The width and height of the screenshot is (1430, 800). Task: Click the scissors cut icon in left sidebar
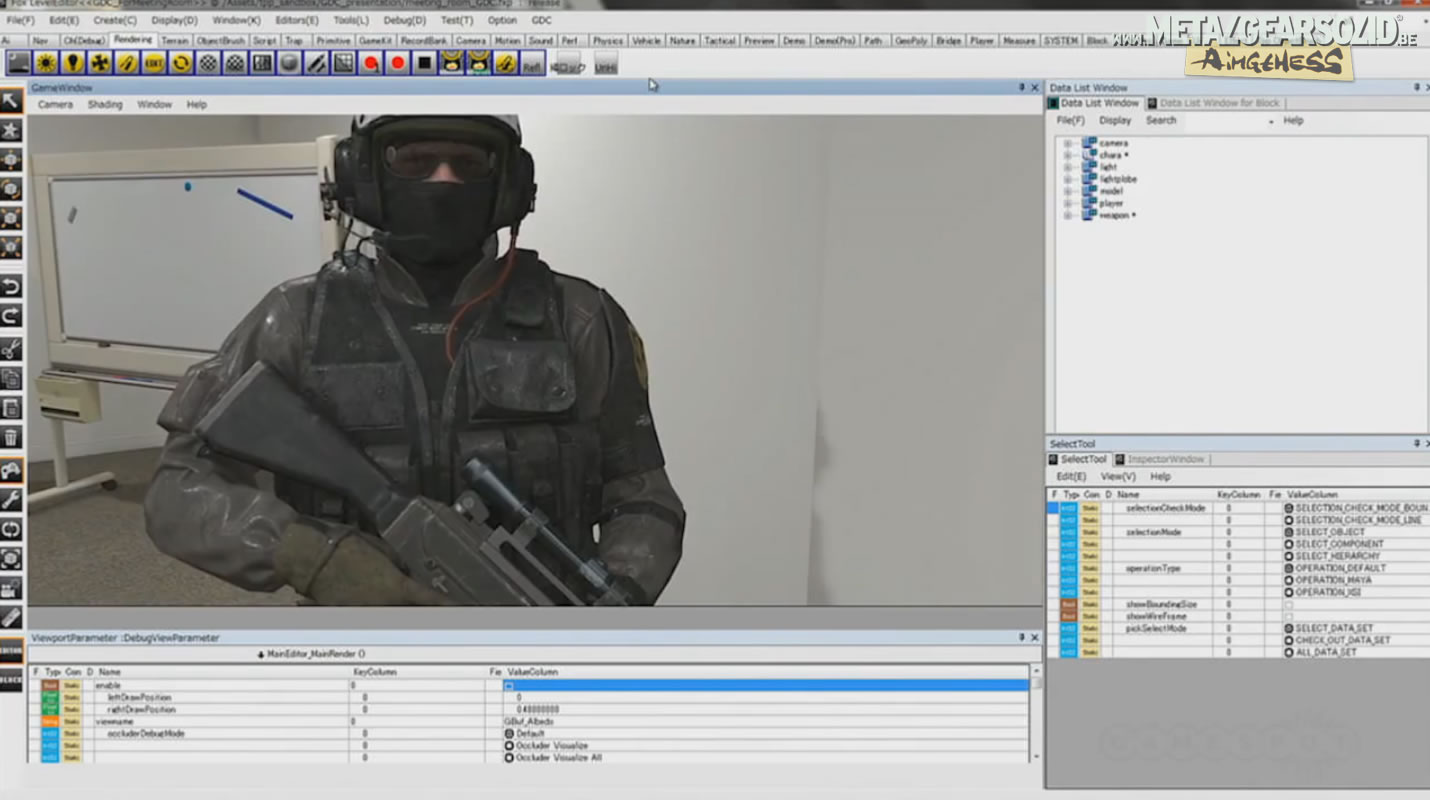point(12,349)
